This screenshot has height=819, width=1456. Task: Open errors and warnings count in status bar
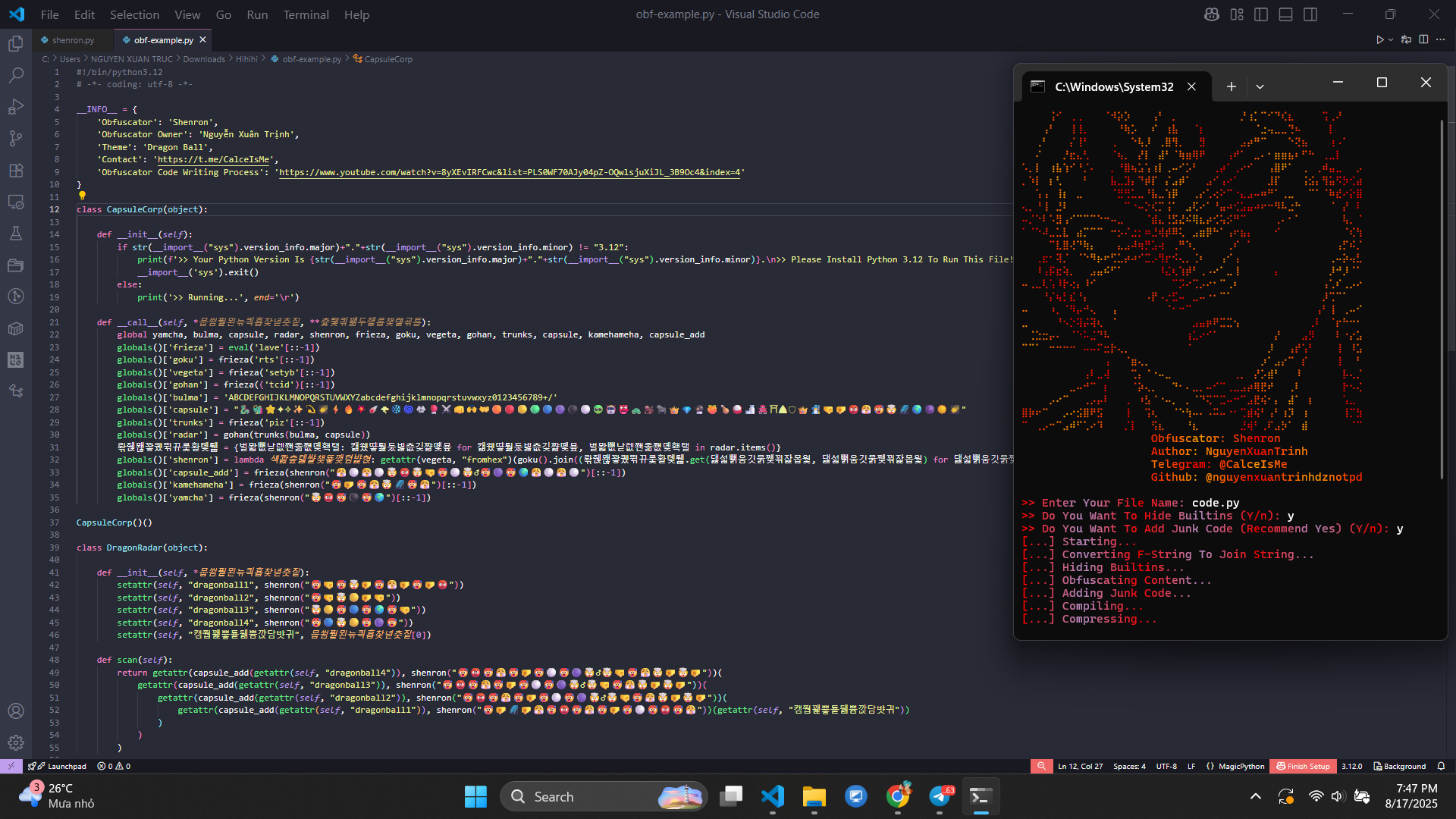pyautogui.click(x=114, y=766)
